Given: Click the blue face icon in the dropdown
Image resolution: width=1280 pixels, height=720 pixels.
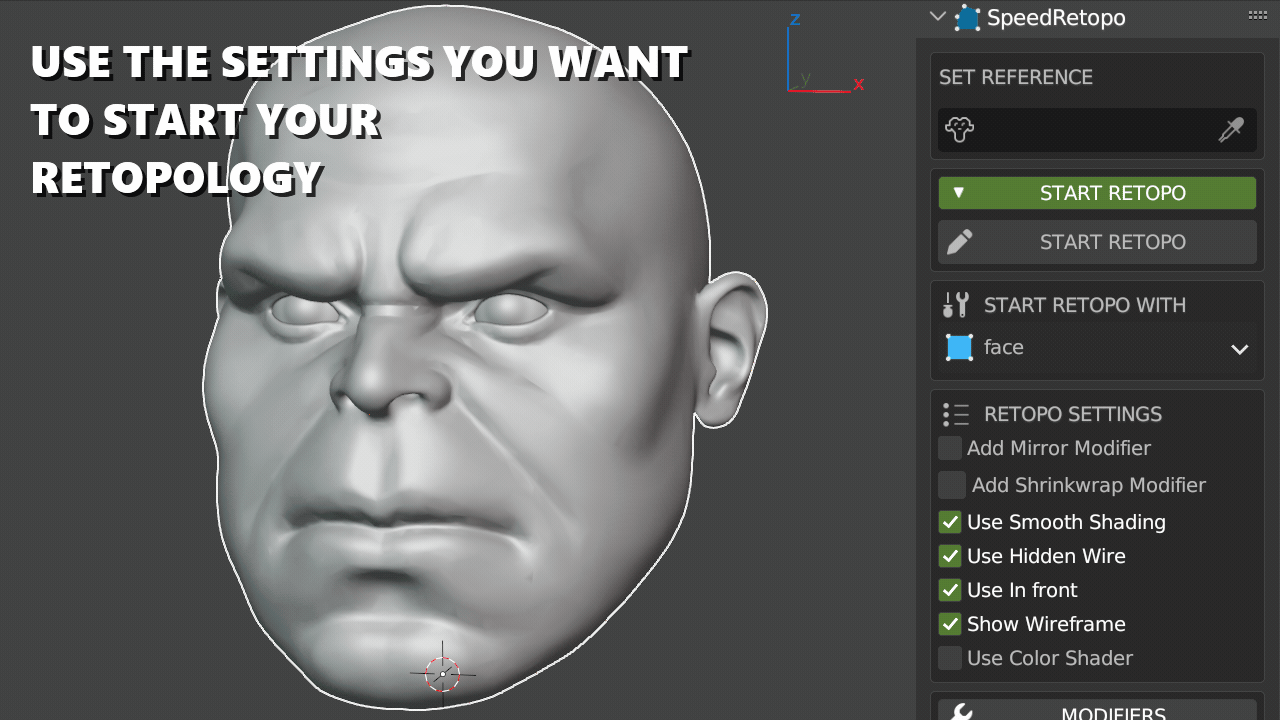Looking at the screenshot, I should 962,347.
